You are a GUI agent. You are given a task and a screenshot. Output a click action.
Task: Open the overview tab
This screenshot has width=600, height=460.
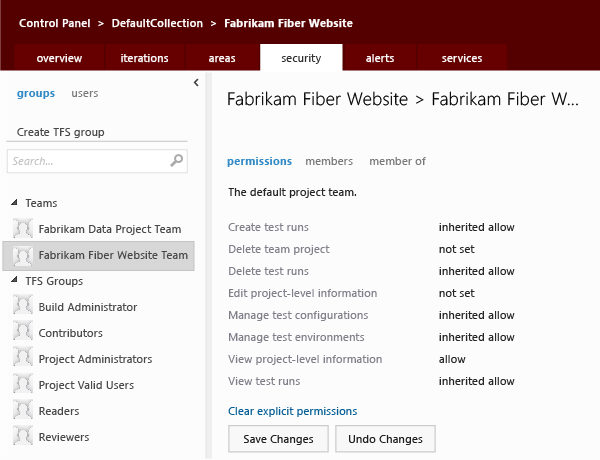click(59, 58)
